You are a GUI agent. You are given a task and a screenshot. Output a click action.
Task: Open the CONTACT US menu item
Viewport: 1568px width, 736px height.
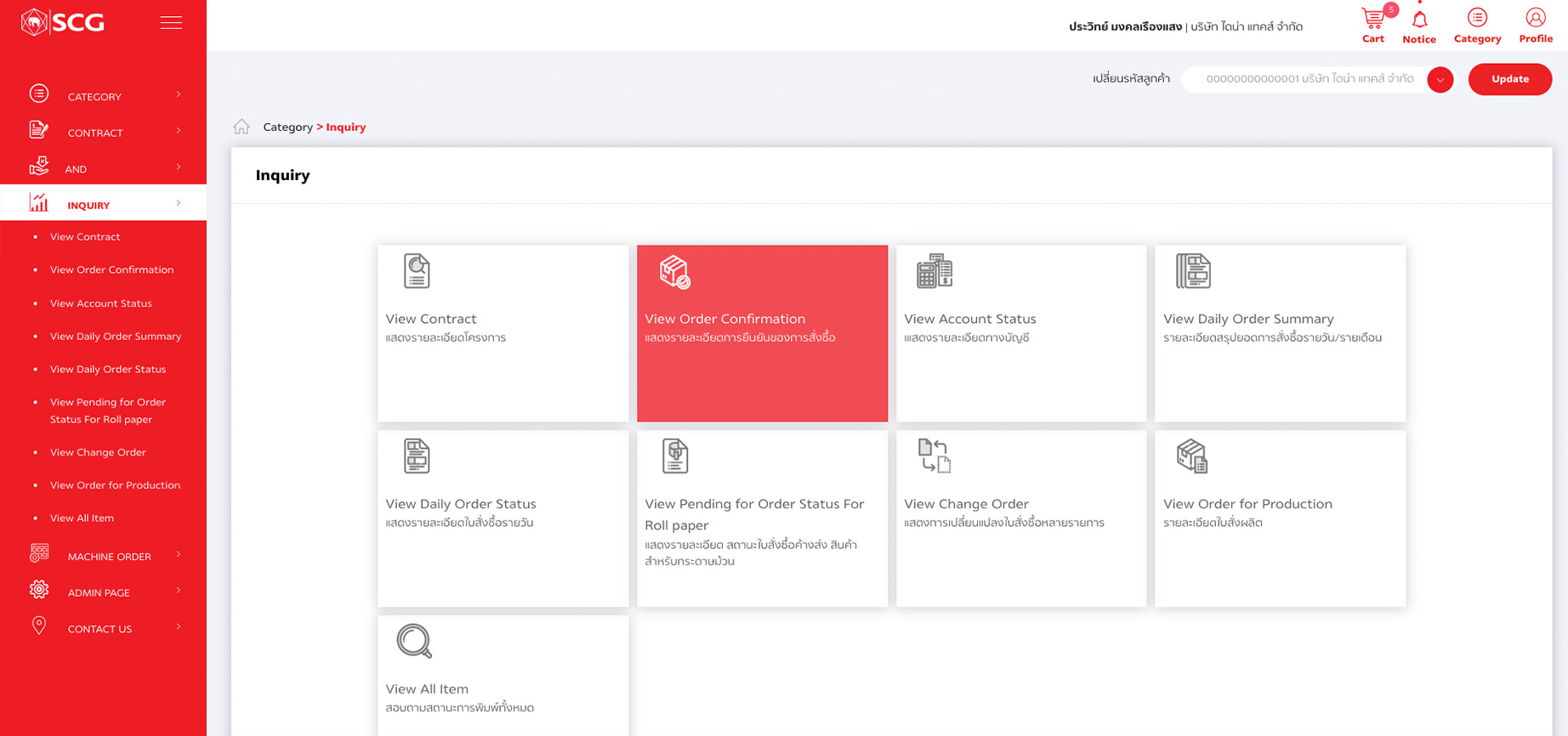click(99, 629)
